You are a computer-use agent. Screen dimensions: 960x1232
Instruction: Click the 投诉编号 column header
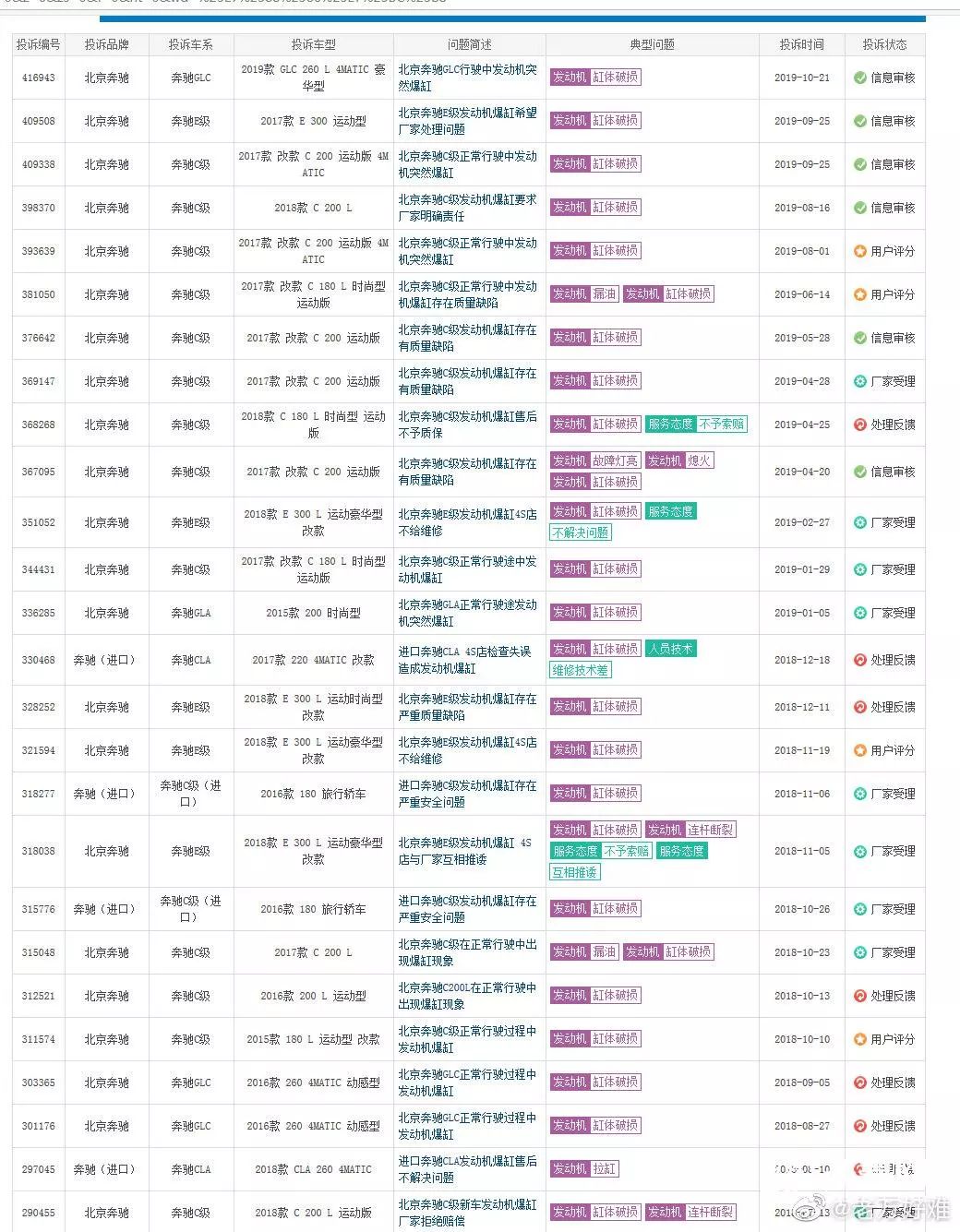(39, 44)
